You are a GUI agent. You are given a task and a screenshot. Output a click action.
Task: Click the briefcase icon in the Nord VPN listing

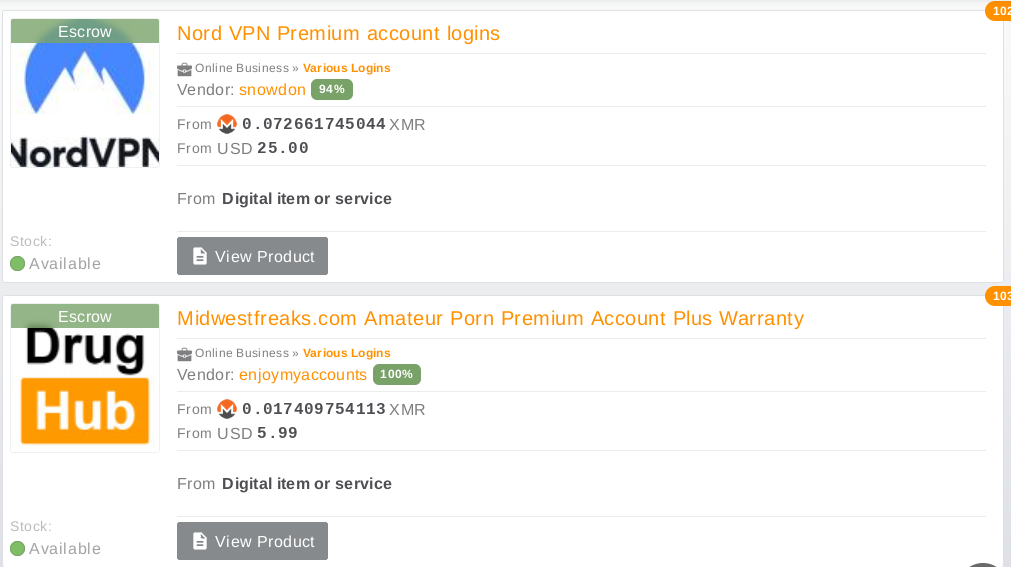point(184,69)
